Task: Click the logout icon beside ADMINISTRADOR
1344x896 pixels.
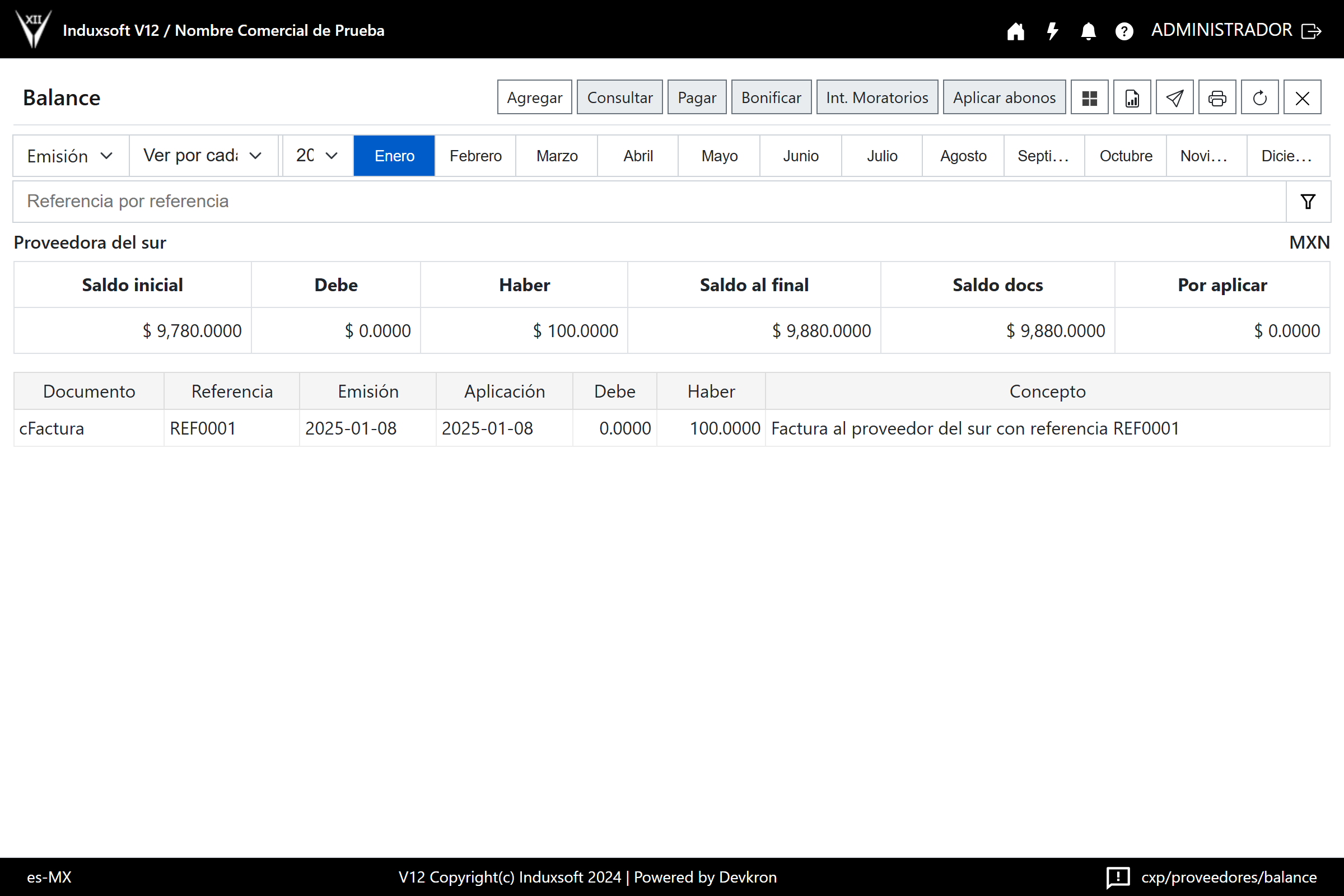Action: point(1312,31)
